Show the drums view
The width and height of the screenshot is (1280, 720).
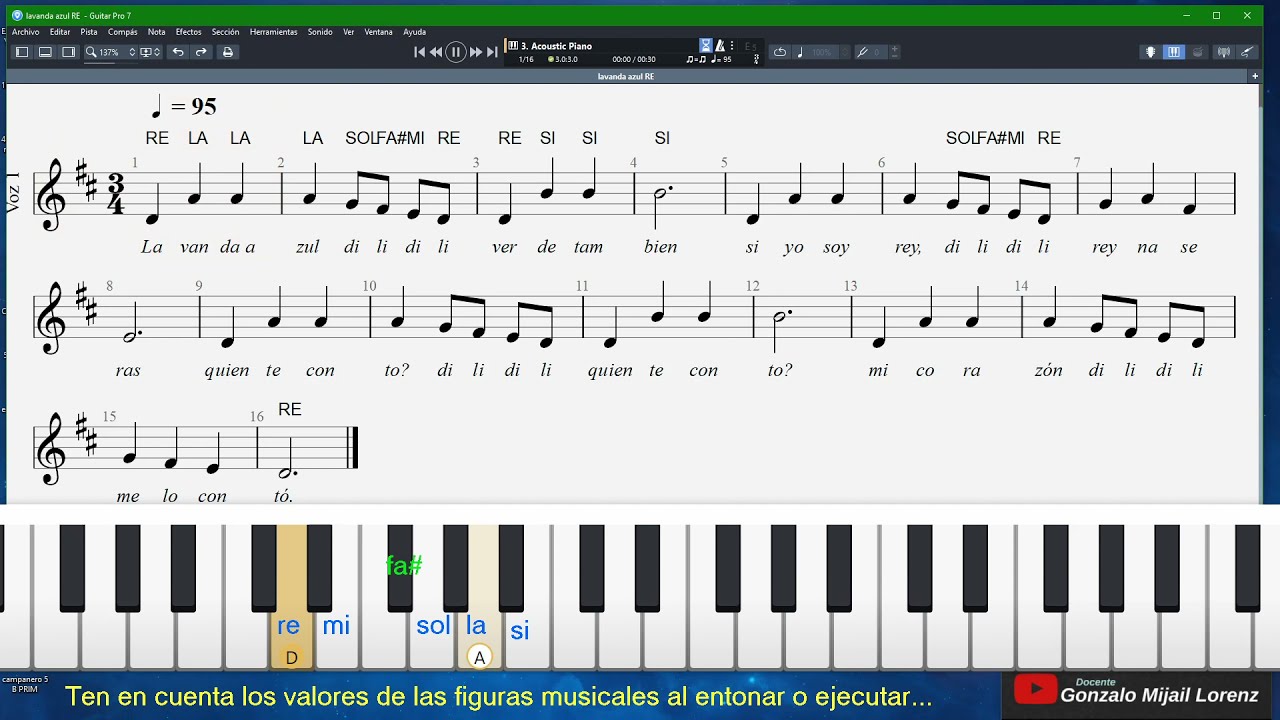point(1197,52)
